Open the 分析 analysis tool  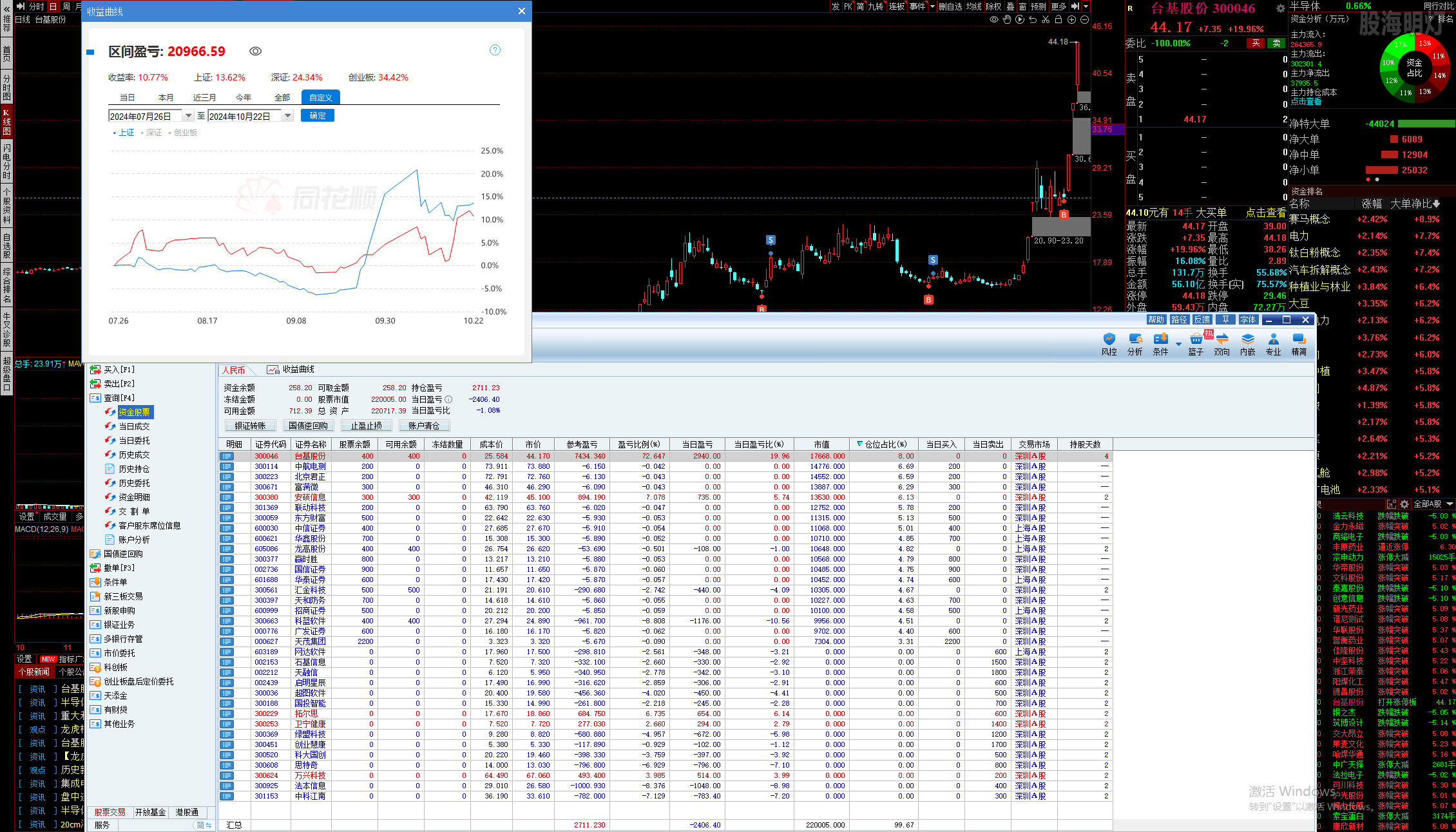1135,344
